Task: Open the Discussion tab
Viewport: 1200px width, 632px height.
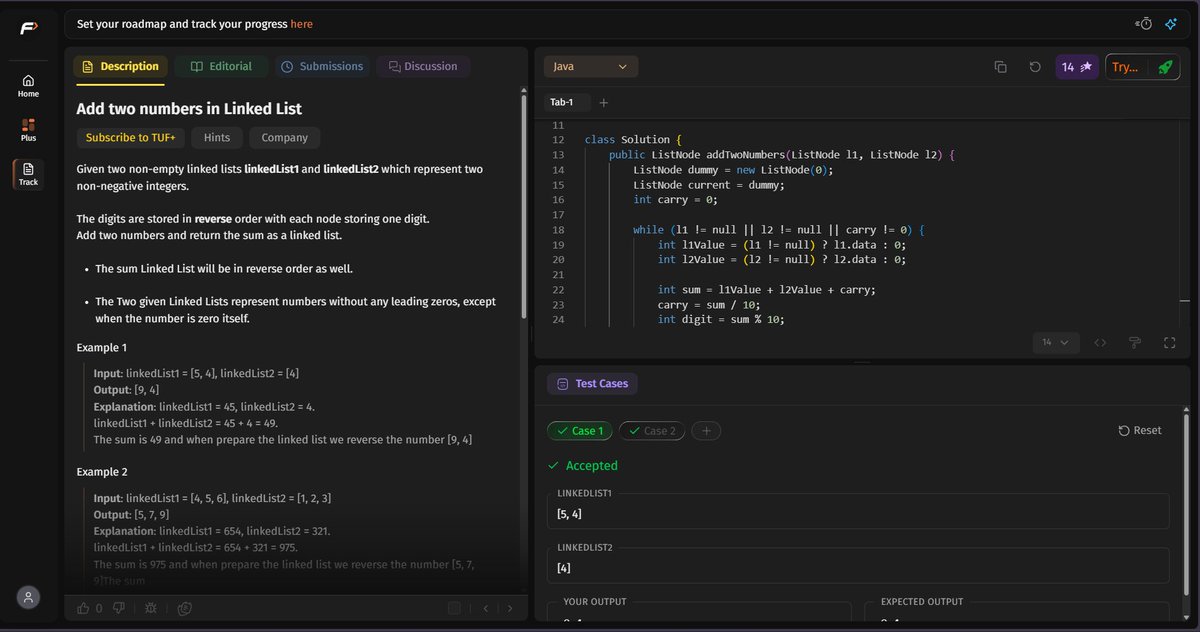Action: 423,67
